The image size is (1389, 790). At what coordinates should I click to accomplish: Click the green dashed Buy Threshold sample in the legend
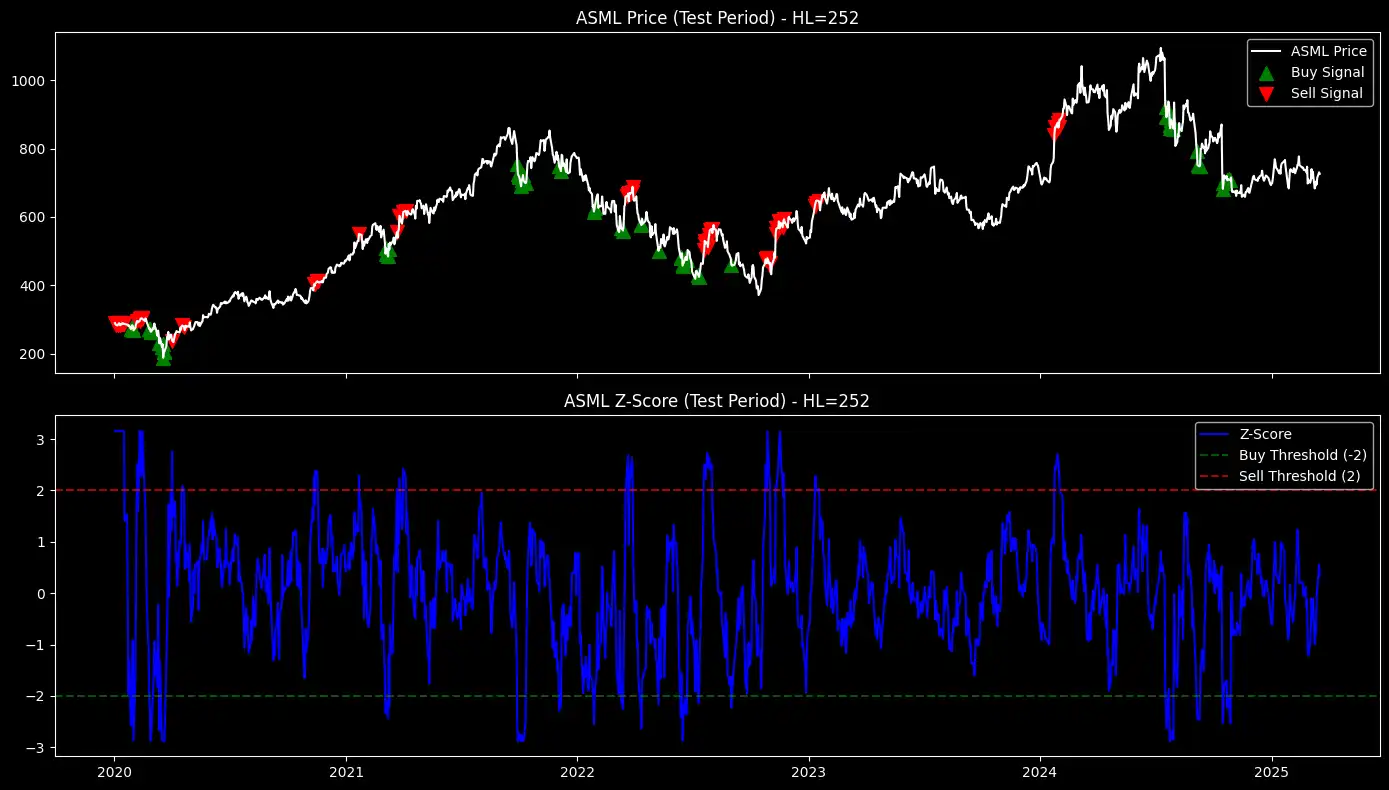pyautogui.click(x=1215, y=456)
